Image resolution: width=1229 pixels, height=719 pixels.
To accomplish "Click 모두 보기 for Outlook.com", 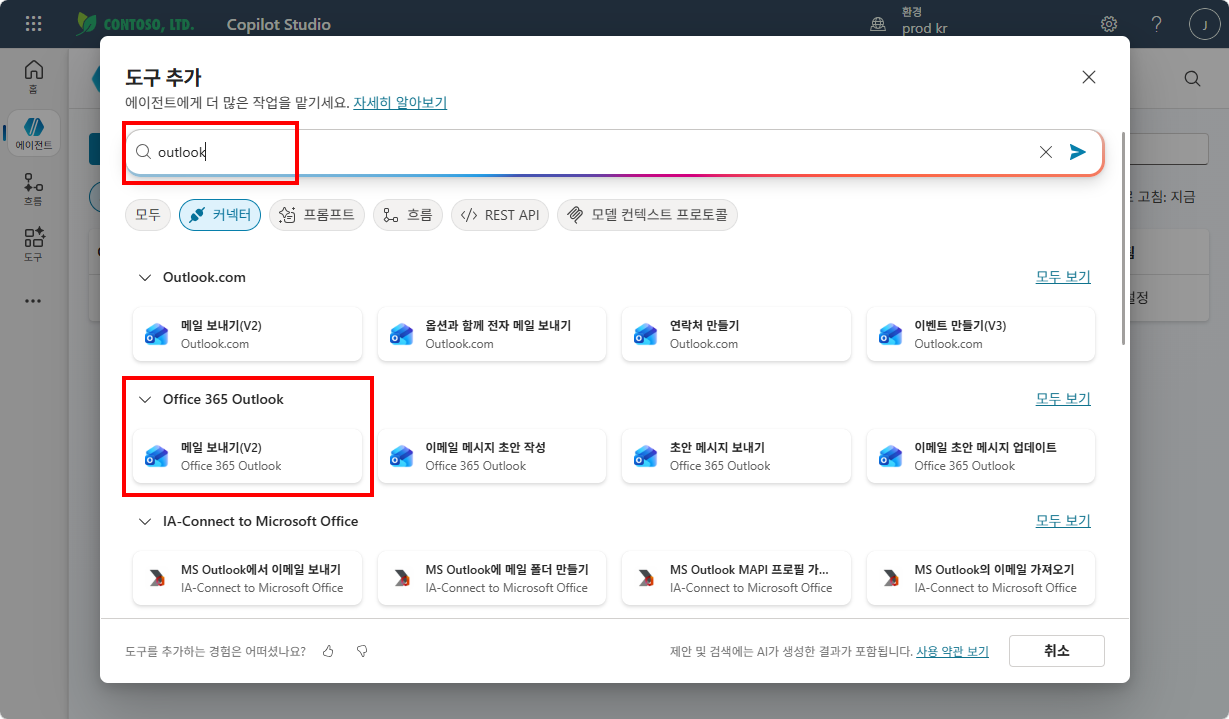I will tap(1063, 277).
